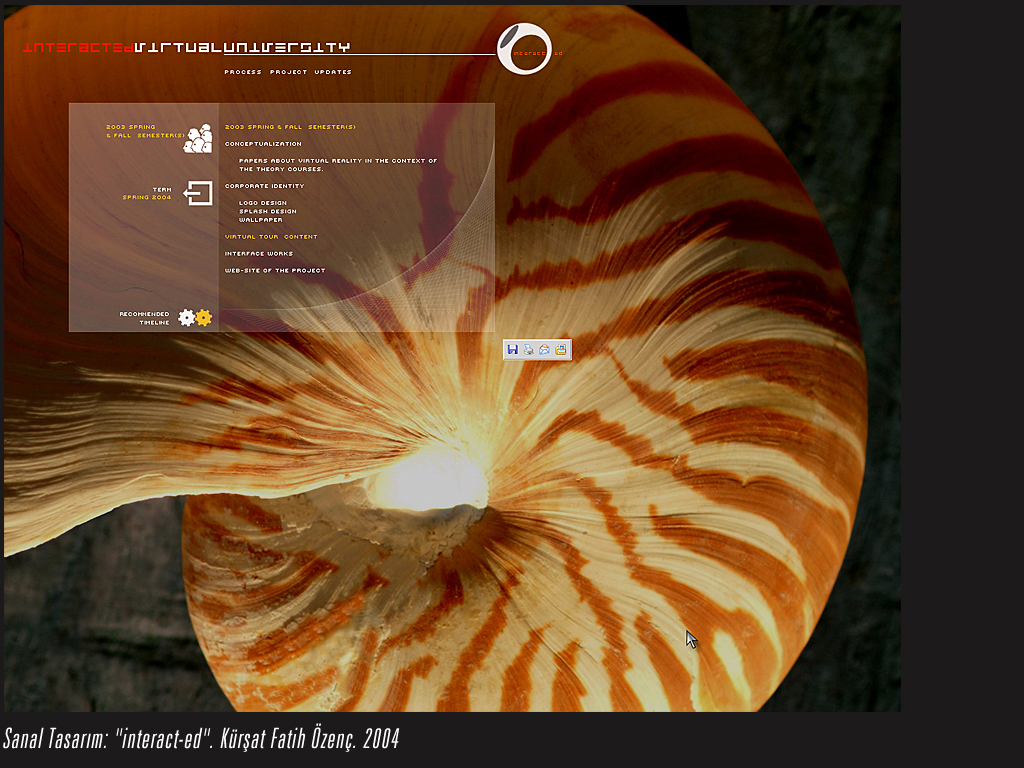Go to Virtual Tour Content
Viewport: 1024px width, 768px height.
[x=271, y=237]
